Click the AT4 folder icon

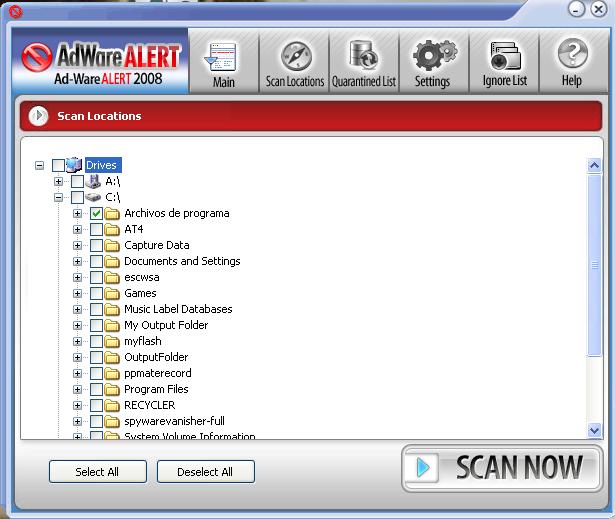coord(112,229)
